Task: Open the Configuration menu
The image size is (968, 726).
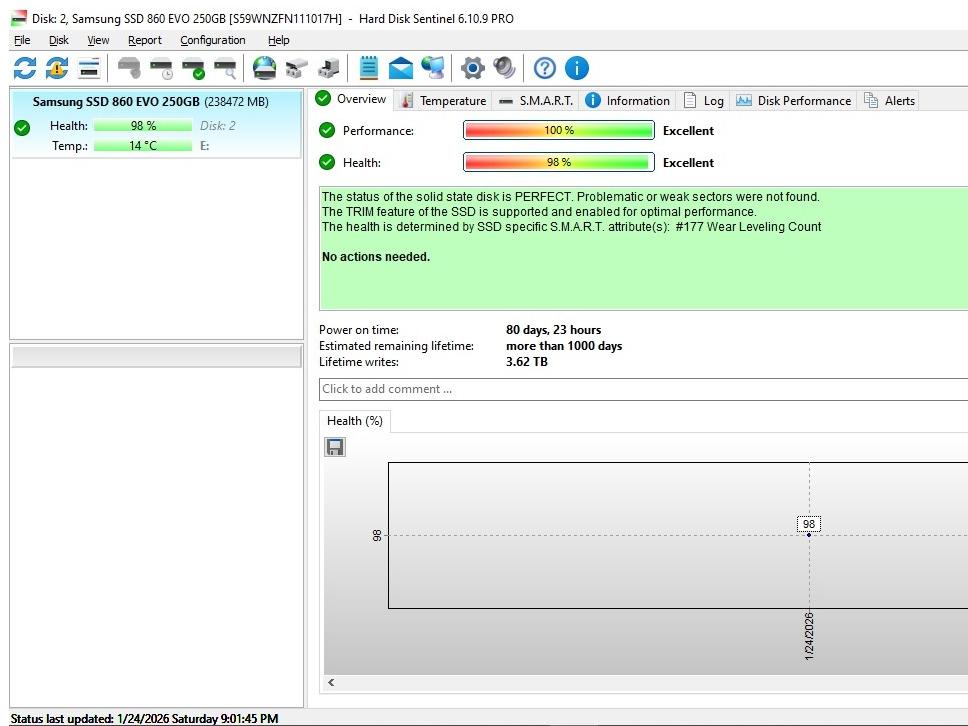Action: (x=212, y=40)
